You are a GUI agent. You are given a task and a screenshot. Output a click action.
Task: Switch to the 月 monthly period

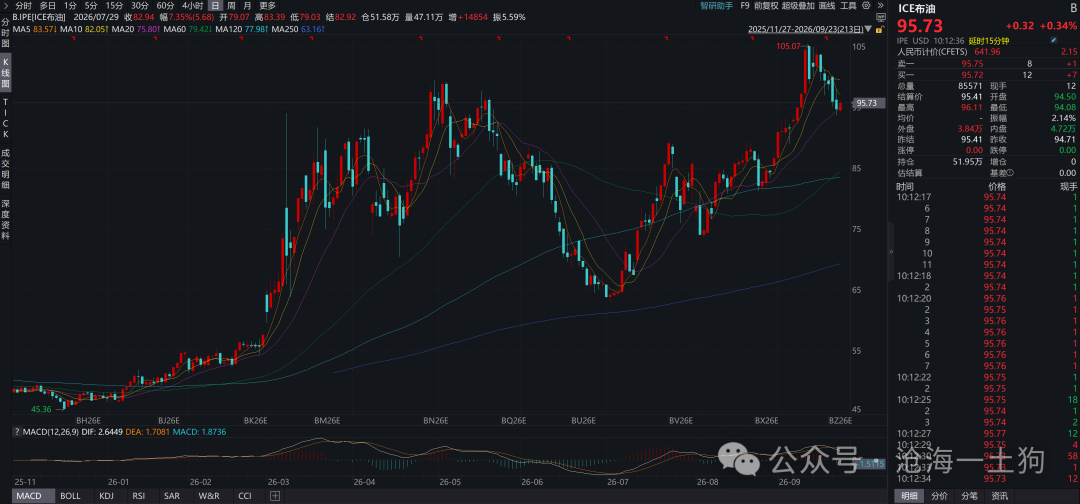point(247,5)
